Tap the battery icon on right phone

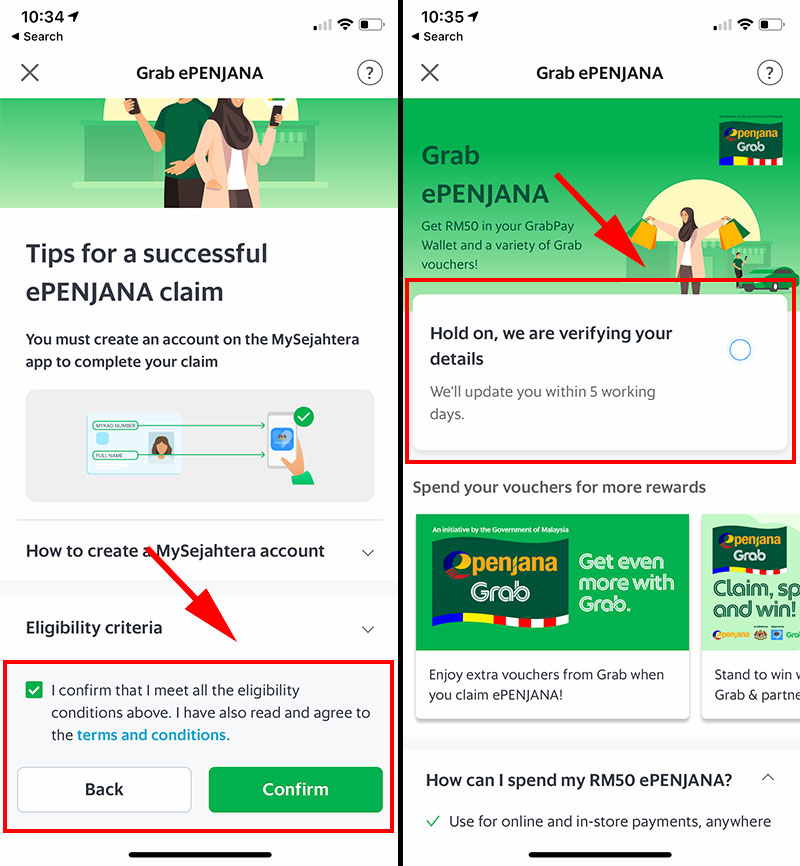click(x=772, y=24)
